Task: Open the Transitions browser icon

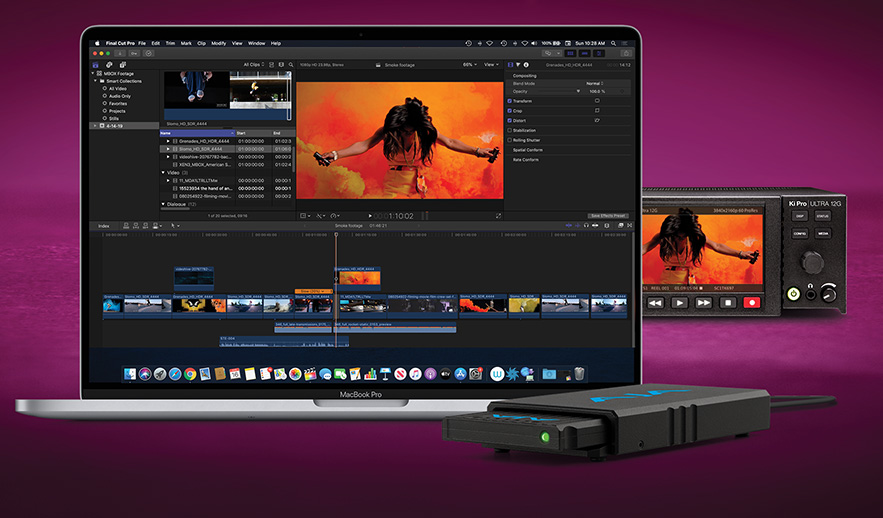Action: 630,225
